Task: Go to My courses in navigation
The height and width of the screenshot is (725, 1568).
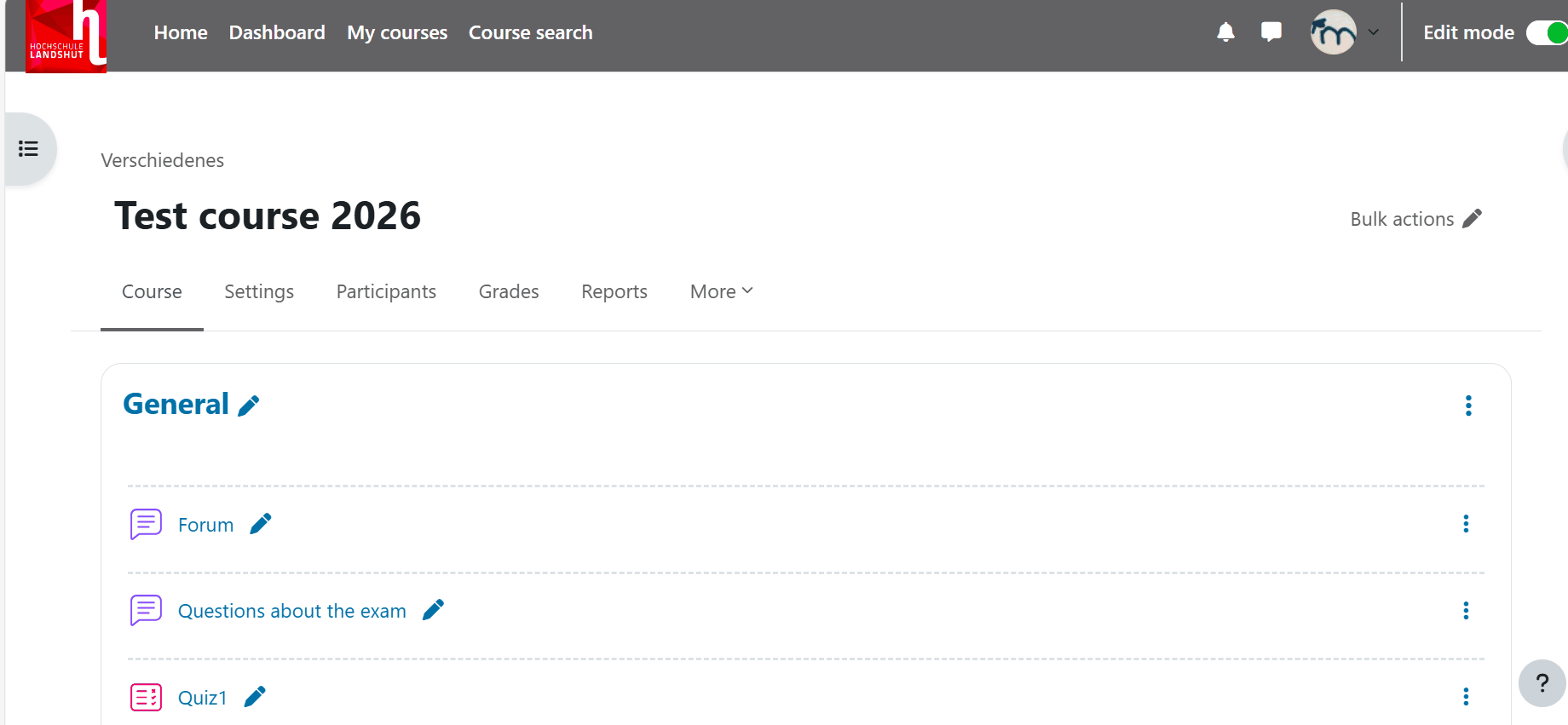Action: coord(397,32)
